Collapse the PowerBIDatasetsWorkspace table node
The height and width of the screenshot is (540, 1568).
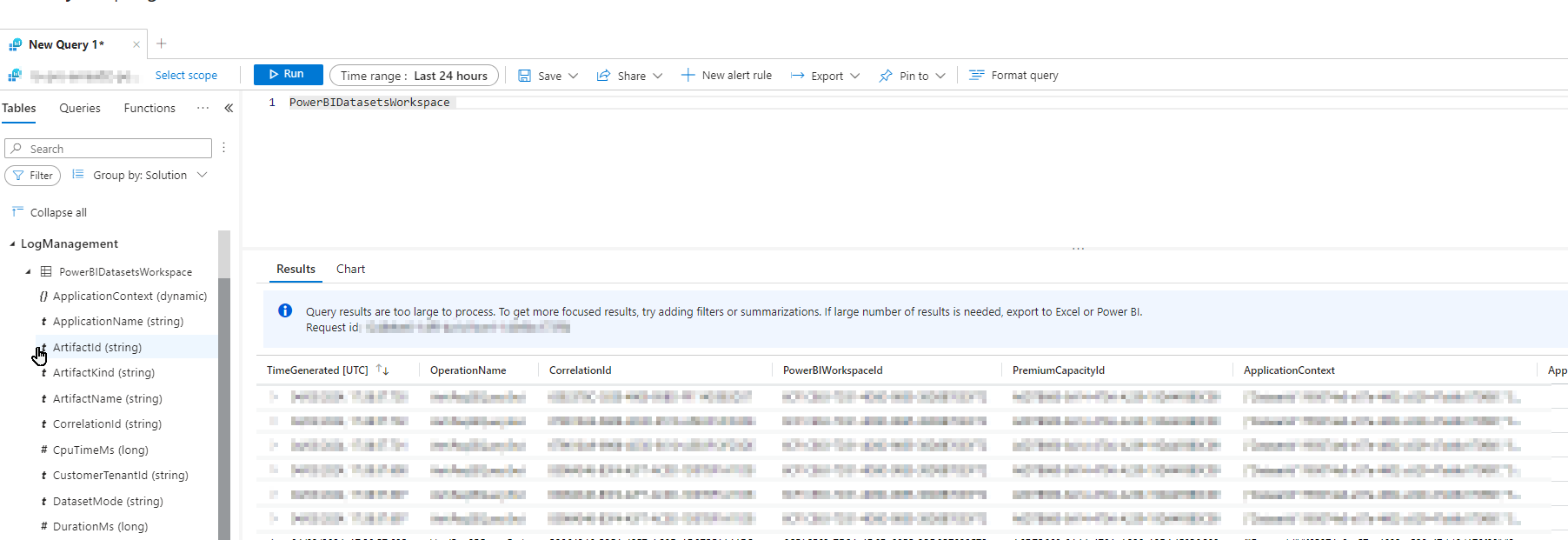click(x=28, y=272)
